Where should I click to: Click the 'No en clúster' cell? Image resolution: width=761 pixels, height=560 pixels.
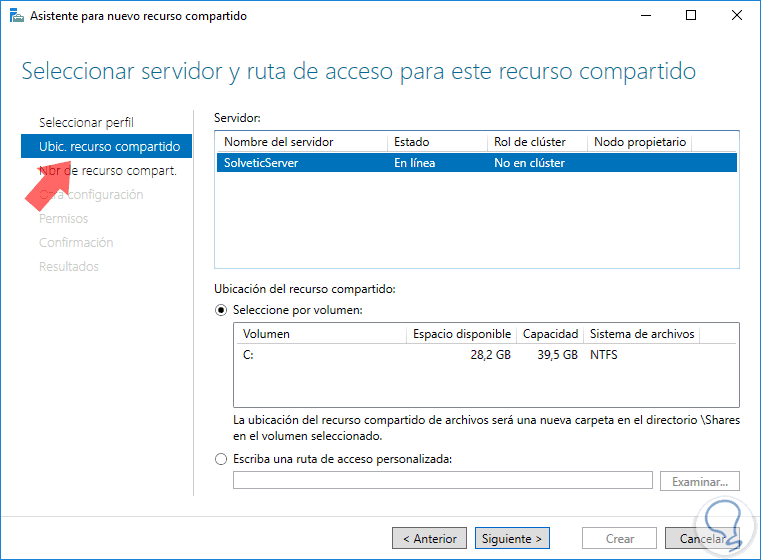529,163
